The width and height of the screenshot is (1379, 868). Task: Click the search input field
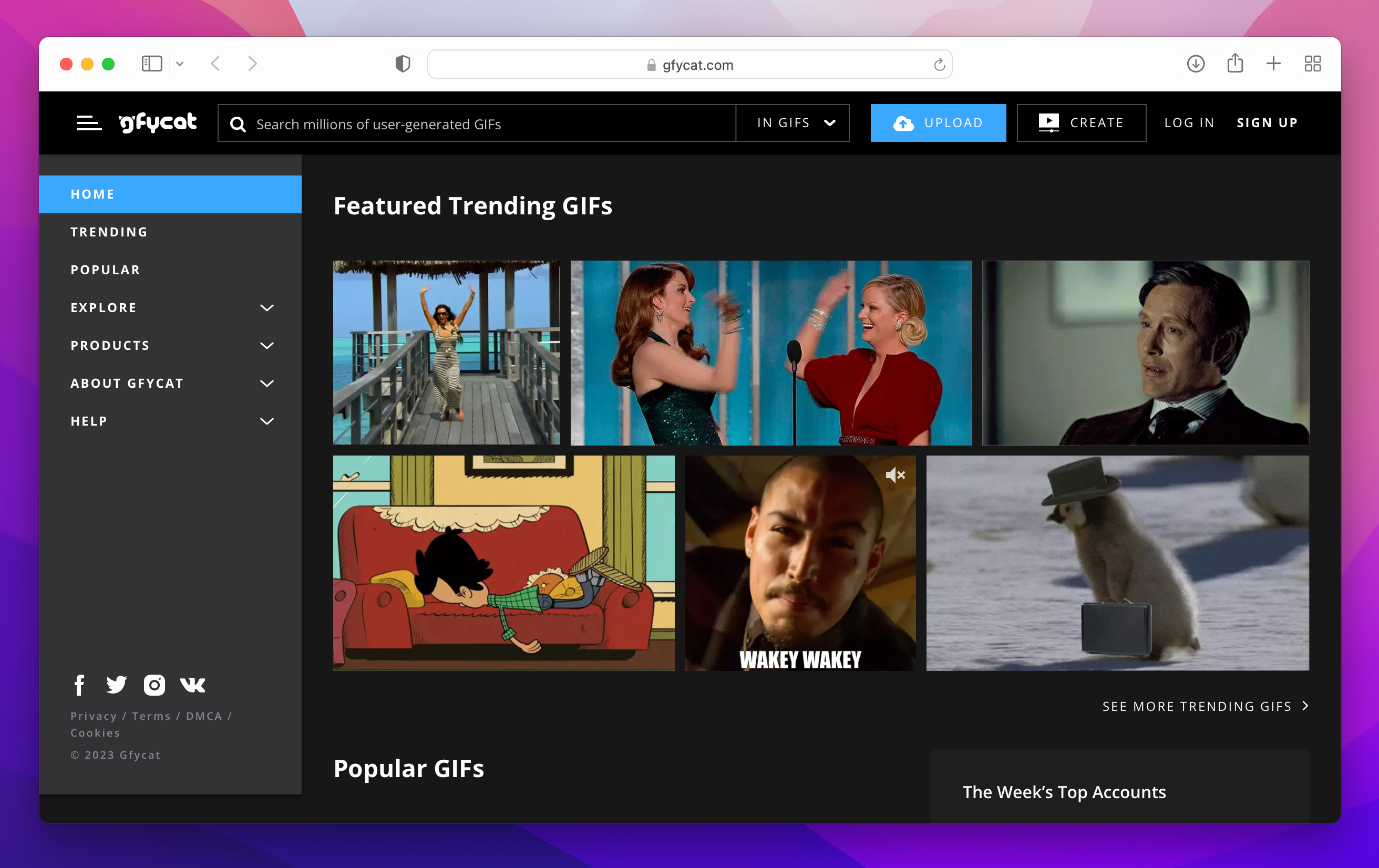pos(479,122)
